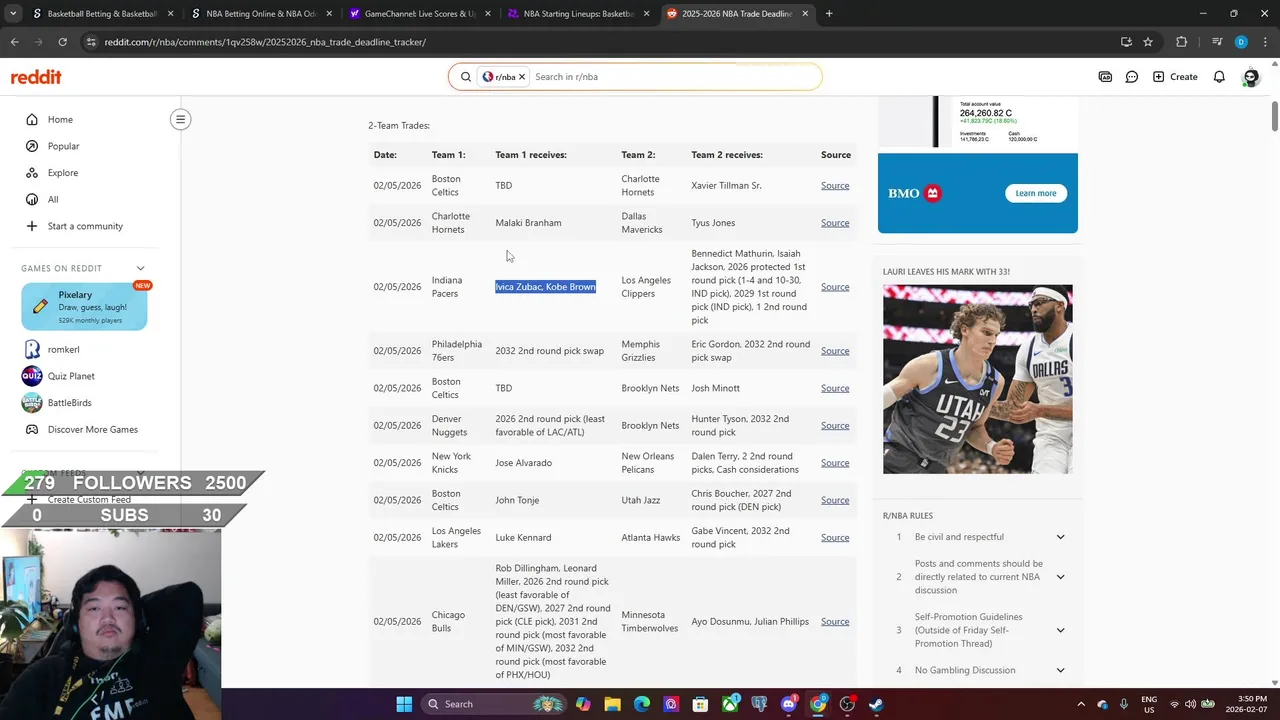1280x720 pixels.
Task: Bookmark this page with the star
Action: [1148, 42]
